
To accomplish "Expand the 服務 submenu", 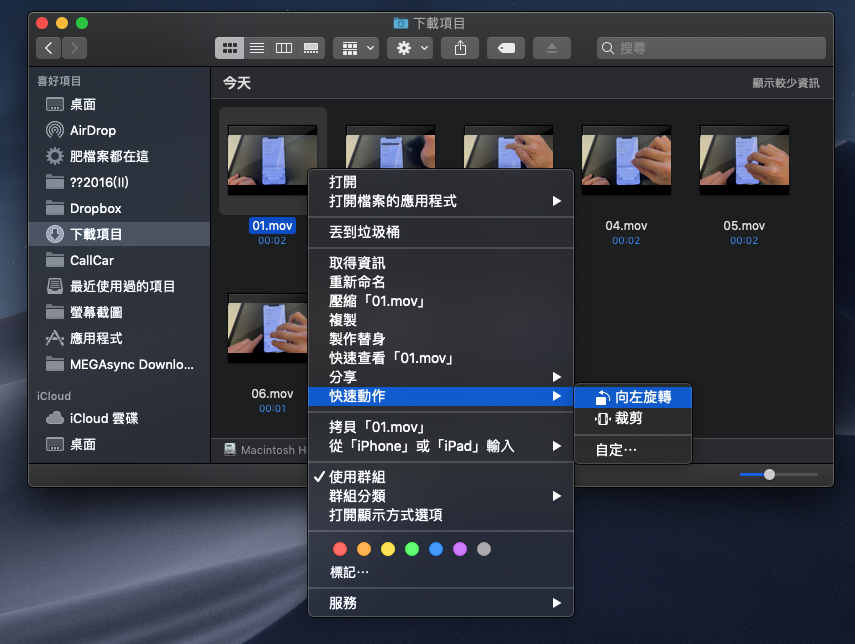I will point(441,603).
